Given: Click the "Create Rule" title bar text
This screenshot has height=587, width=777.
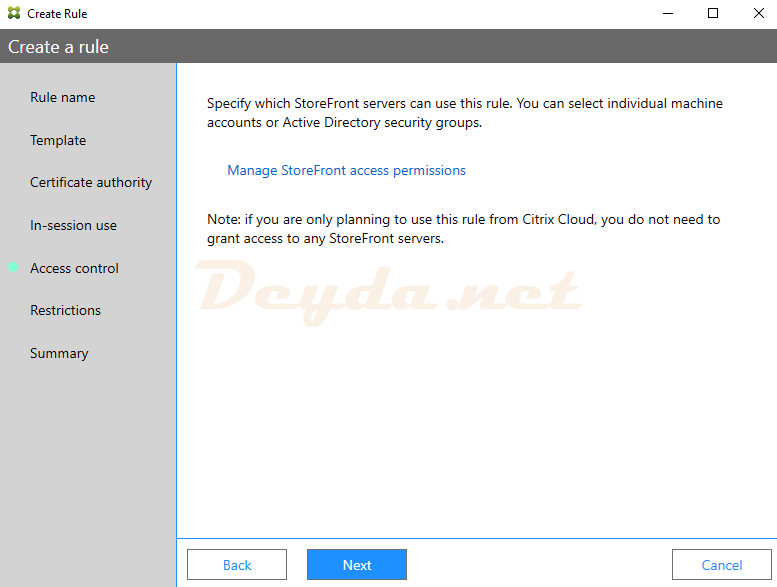Looking at the screenshot, I should click(x=57, y=14).
